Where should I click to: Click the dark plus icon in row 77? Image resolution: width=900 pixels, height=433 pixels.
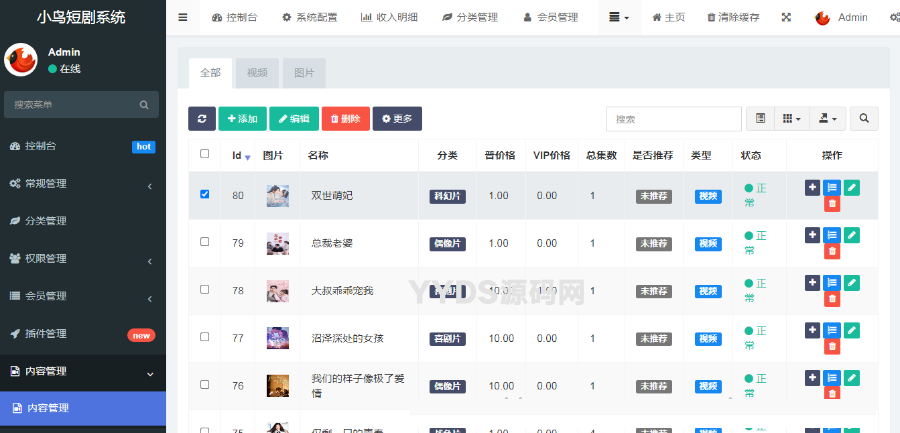(811, 330)
